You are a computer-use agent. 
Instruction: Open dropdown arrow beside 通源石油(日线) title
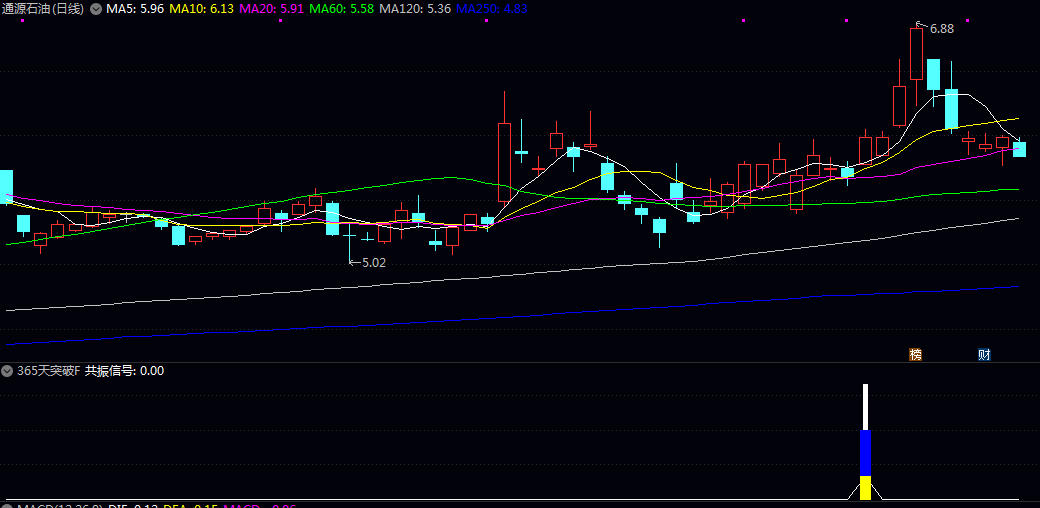click(x=96, y=9)
